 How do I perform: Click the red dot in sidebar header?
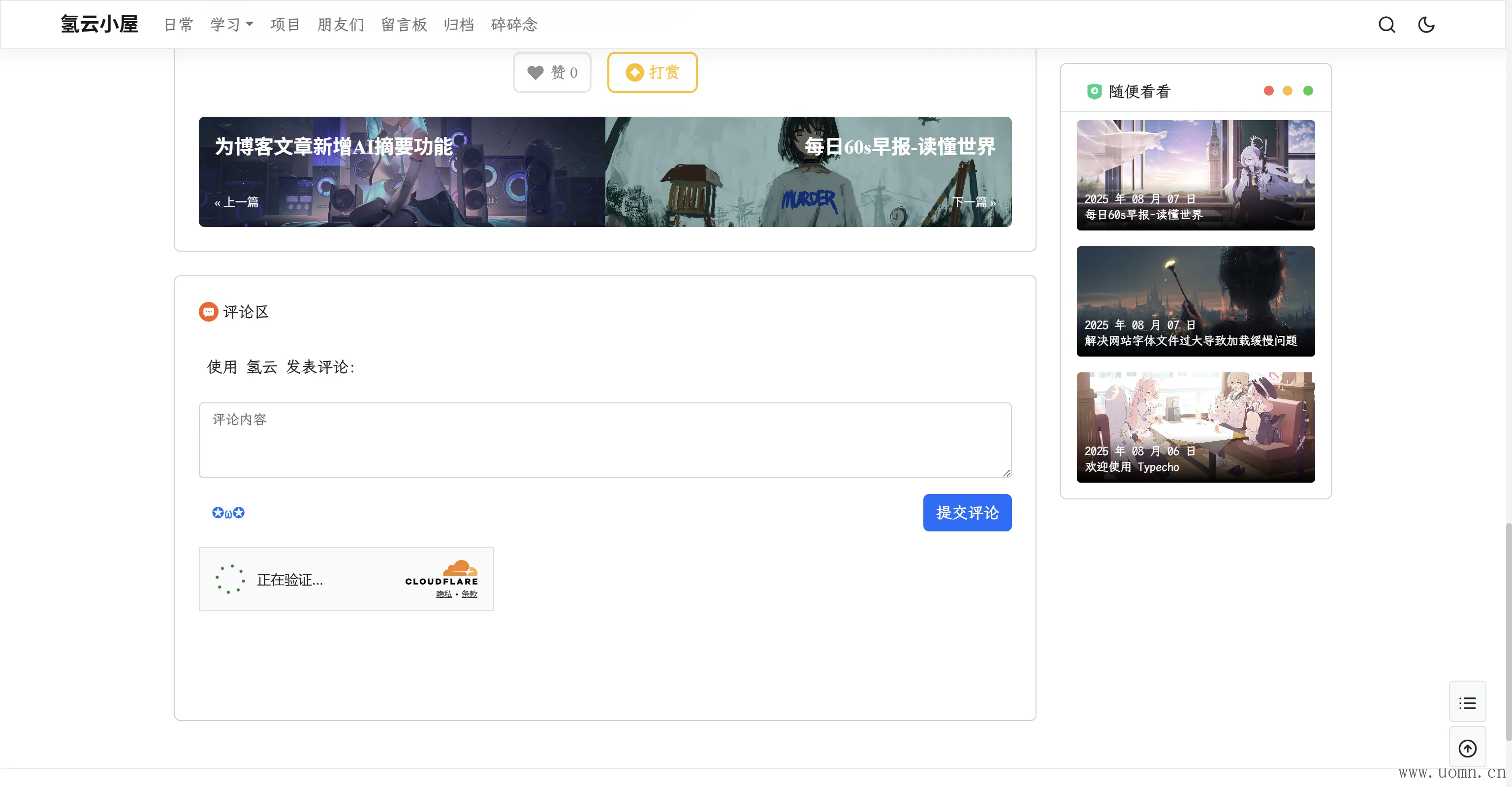pyautogui.click(x=1268, y=91)
